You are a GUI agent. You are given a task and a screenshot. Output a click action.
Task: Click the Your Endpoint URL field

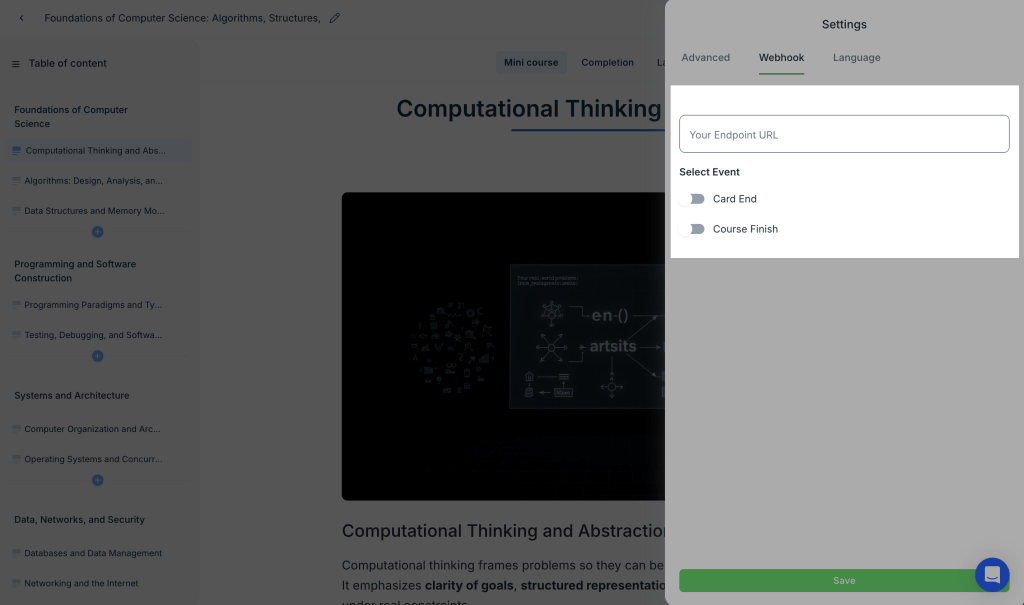843,135
